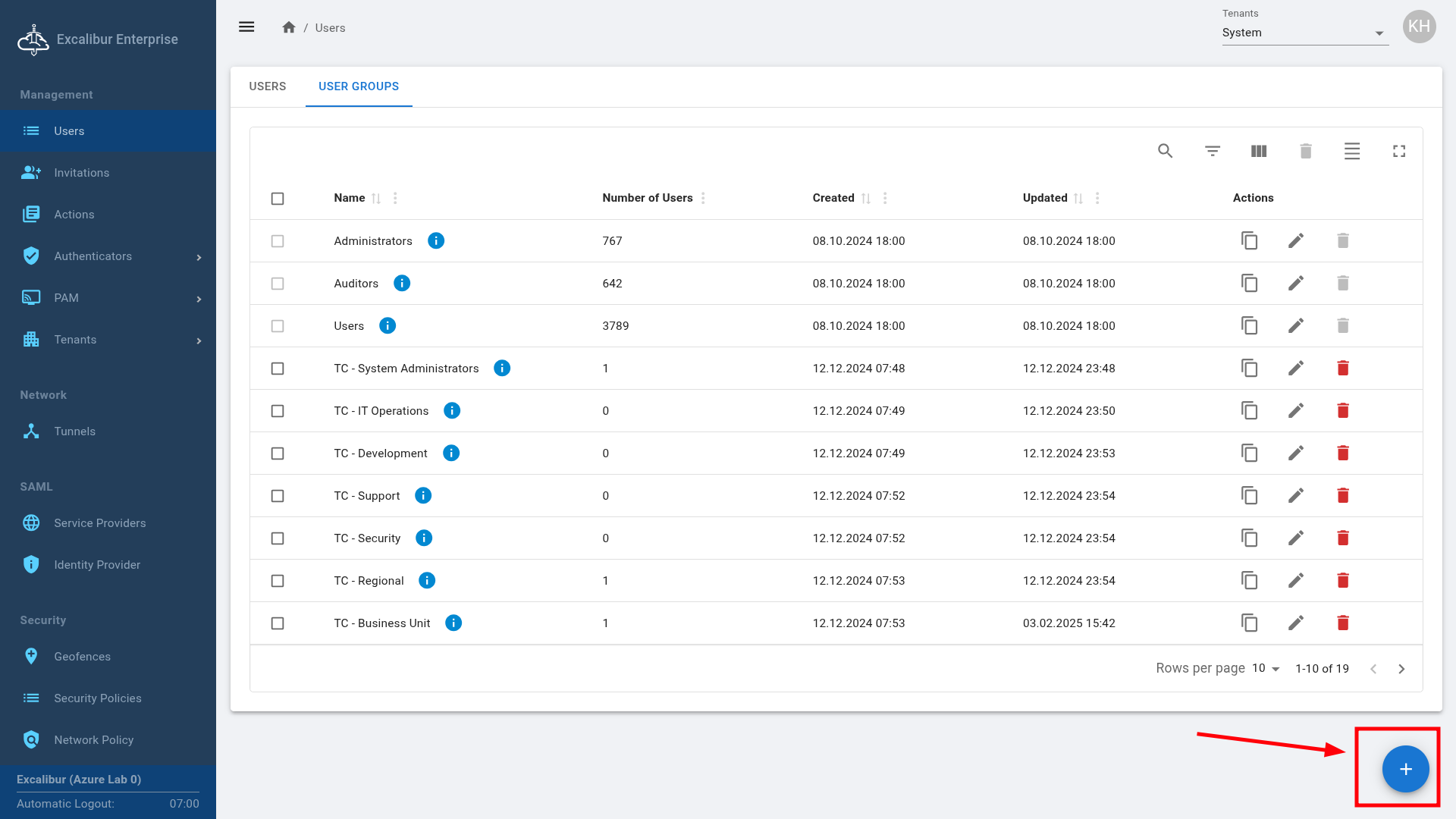1456x819 pixels.
Task: Open the rows per page dropdown
Action: click(1266, 668)
